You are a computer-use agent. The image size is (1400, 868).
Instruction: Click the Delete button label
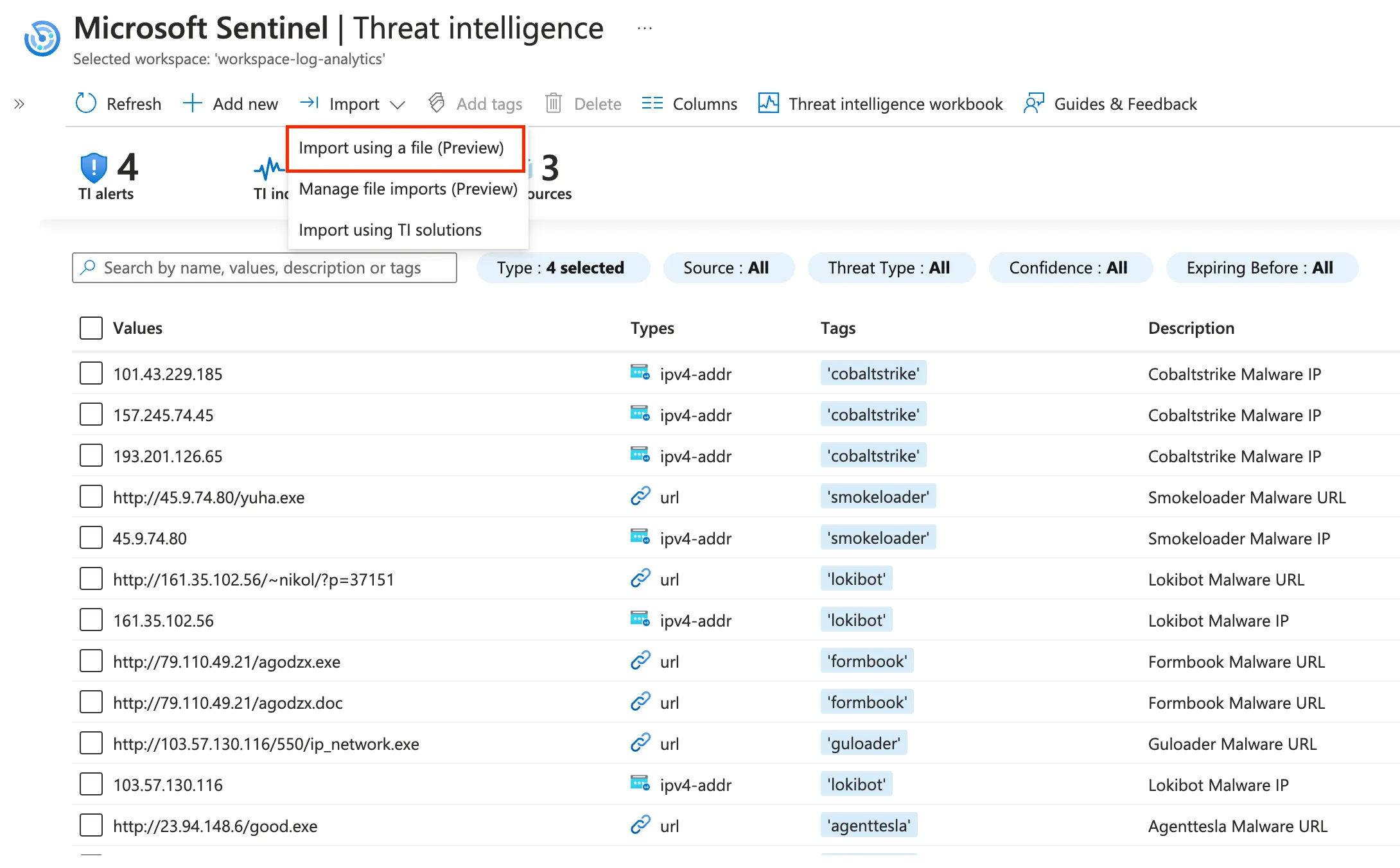(597, 103)
